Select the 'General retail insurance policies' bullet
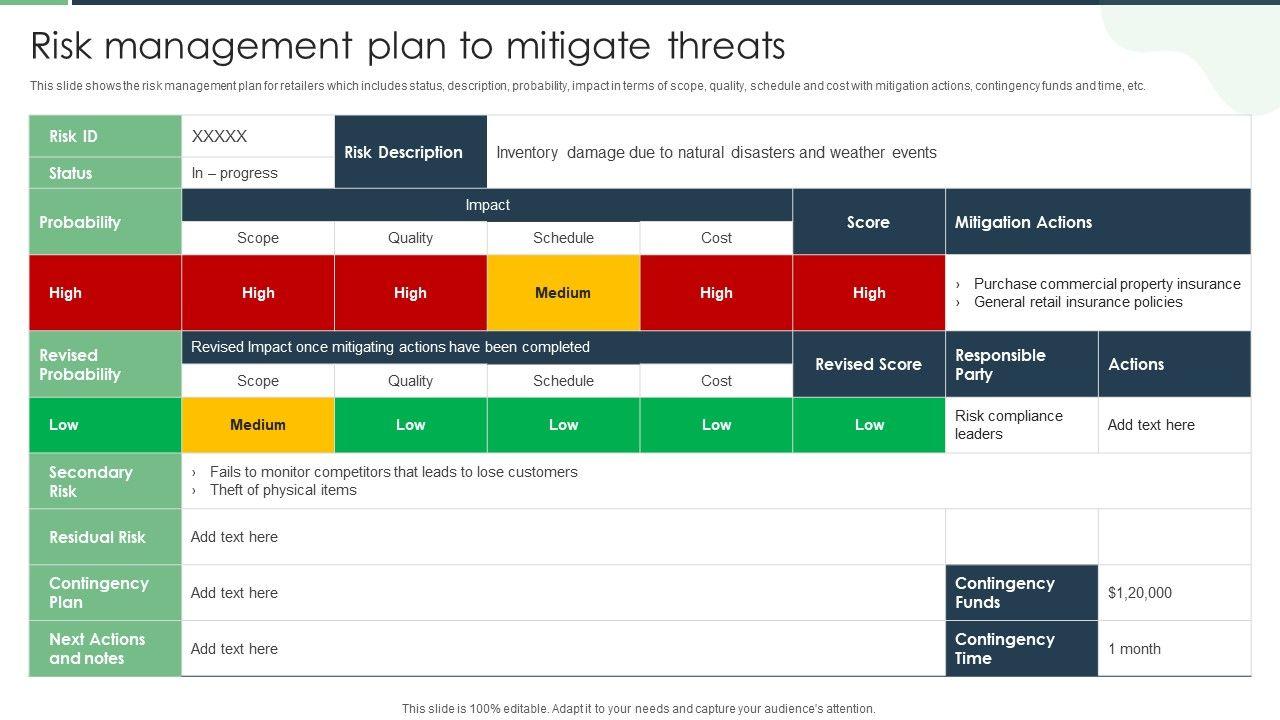 click(1078, 302)
